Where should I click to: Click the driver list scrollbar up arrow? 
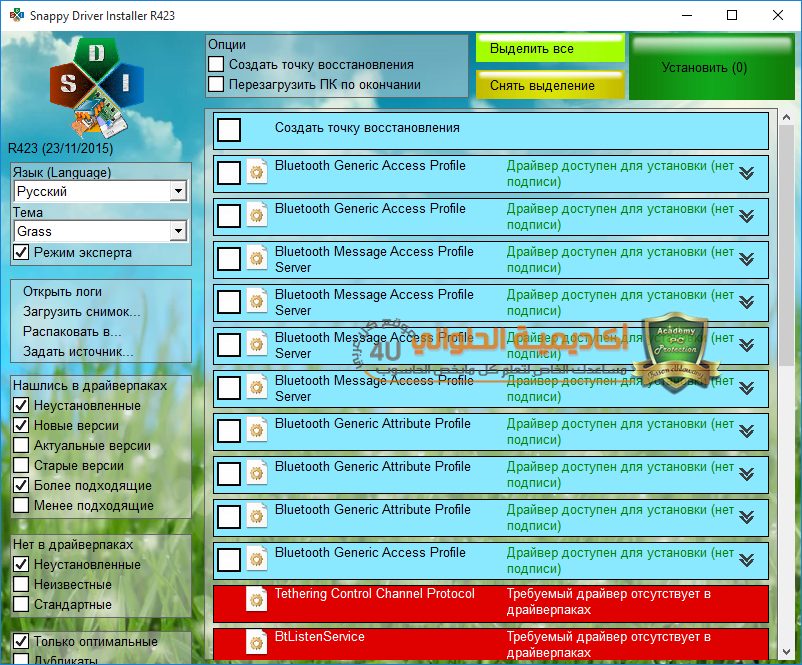(x=787, y=117)
